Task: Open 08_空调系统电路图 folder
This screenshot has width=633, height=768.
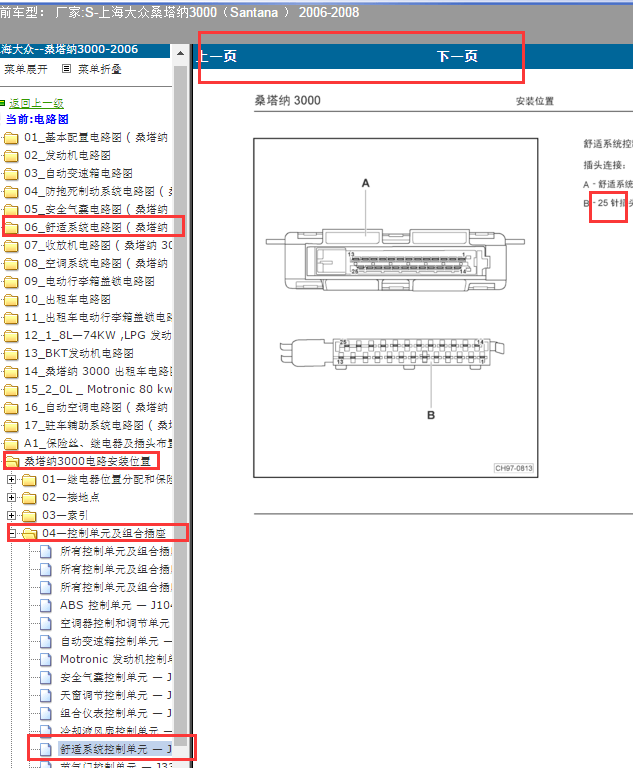Action: point(96,264)
